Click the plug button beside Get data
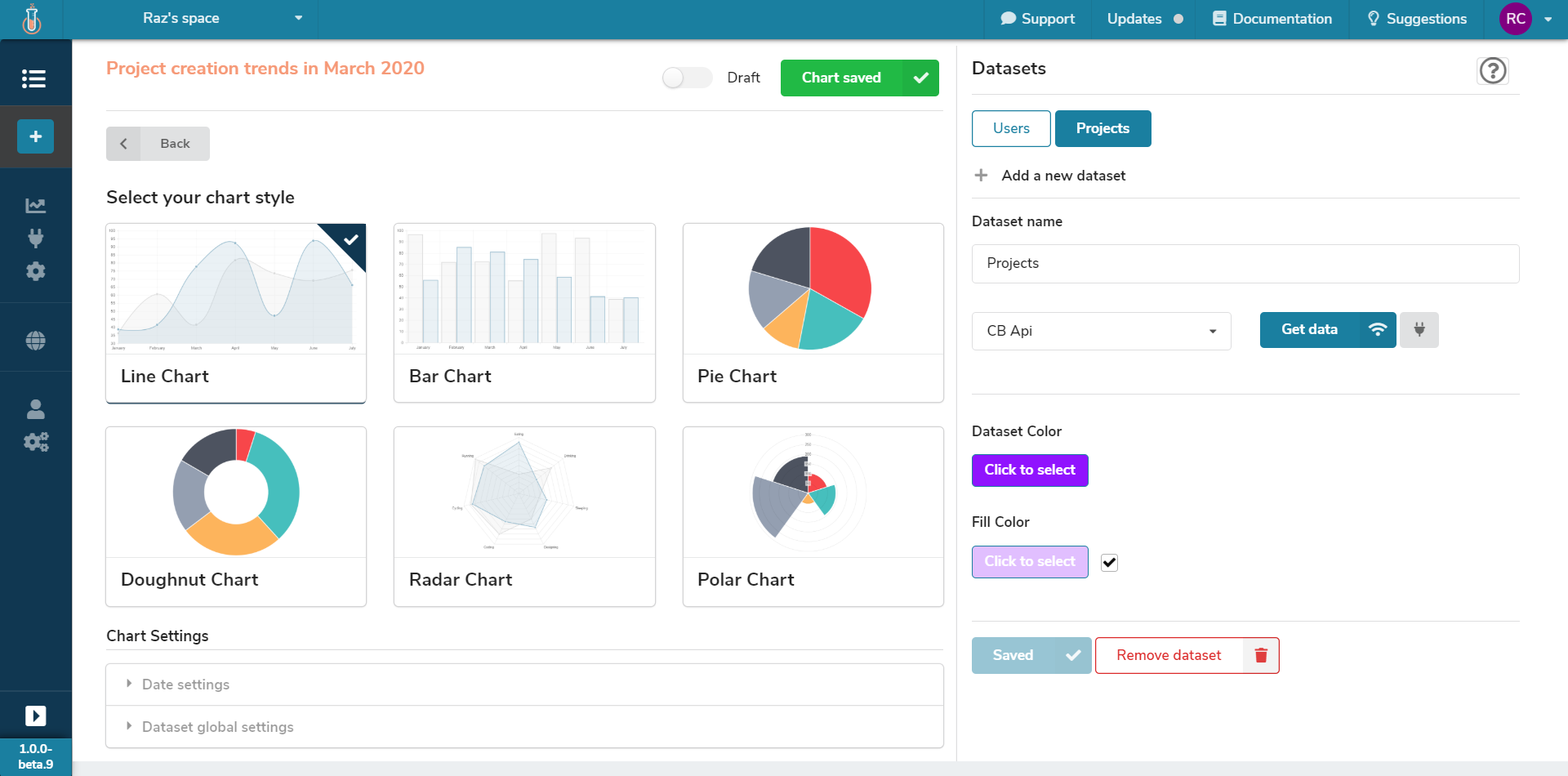The image size is (1568, 776). [1419, 330]
